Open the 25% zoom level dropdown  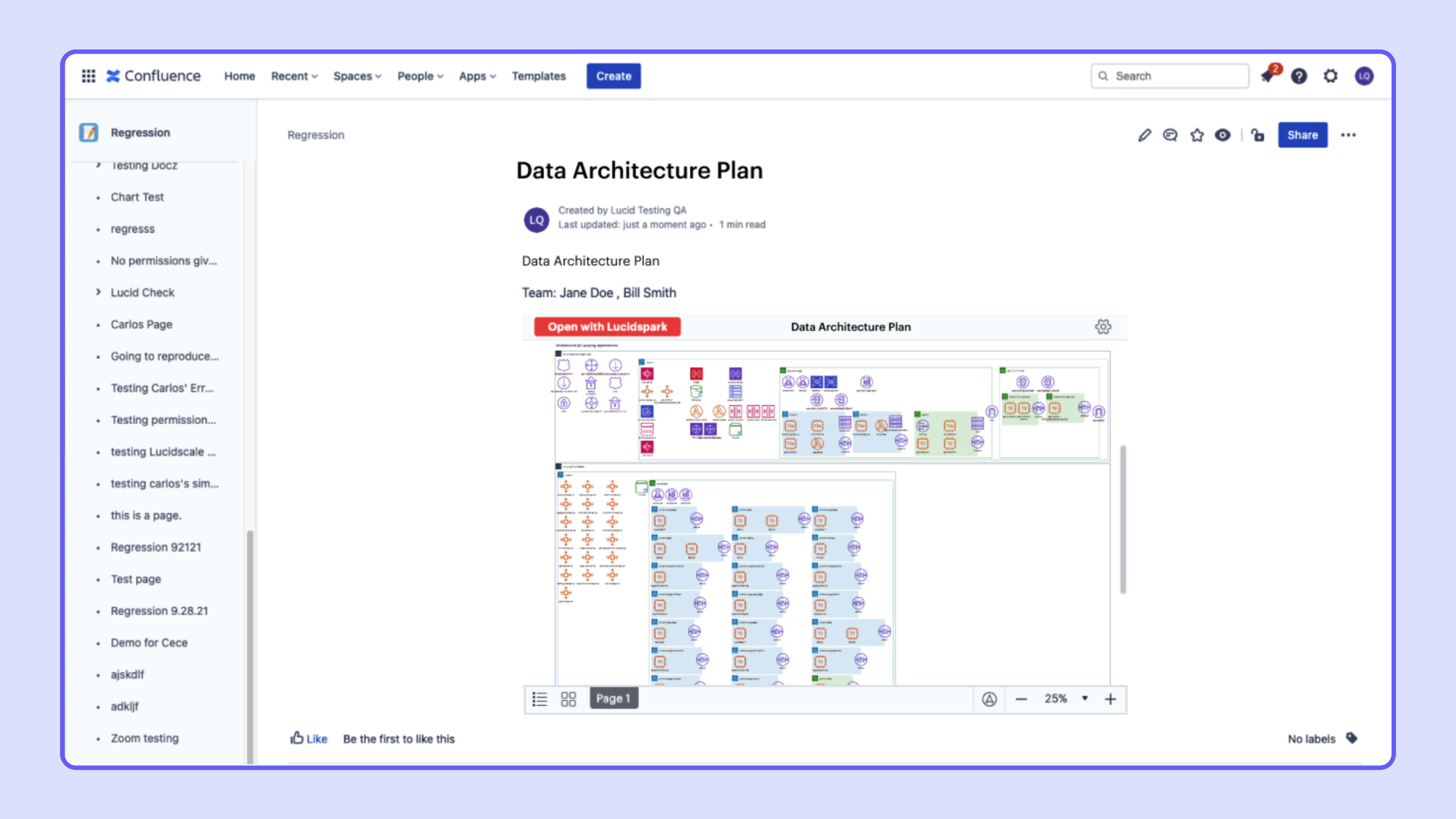click(1084, 699)
